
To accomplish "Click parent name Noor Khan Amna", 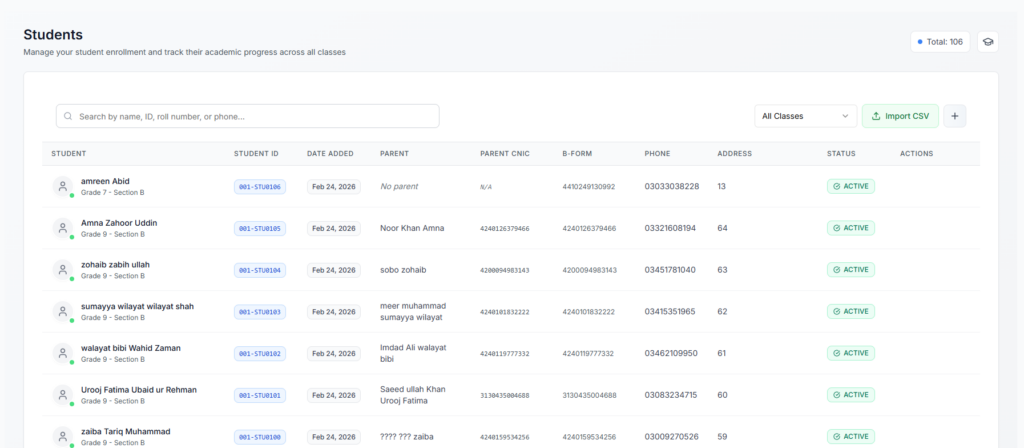I will (412, 228).
